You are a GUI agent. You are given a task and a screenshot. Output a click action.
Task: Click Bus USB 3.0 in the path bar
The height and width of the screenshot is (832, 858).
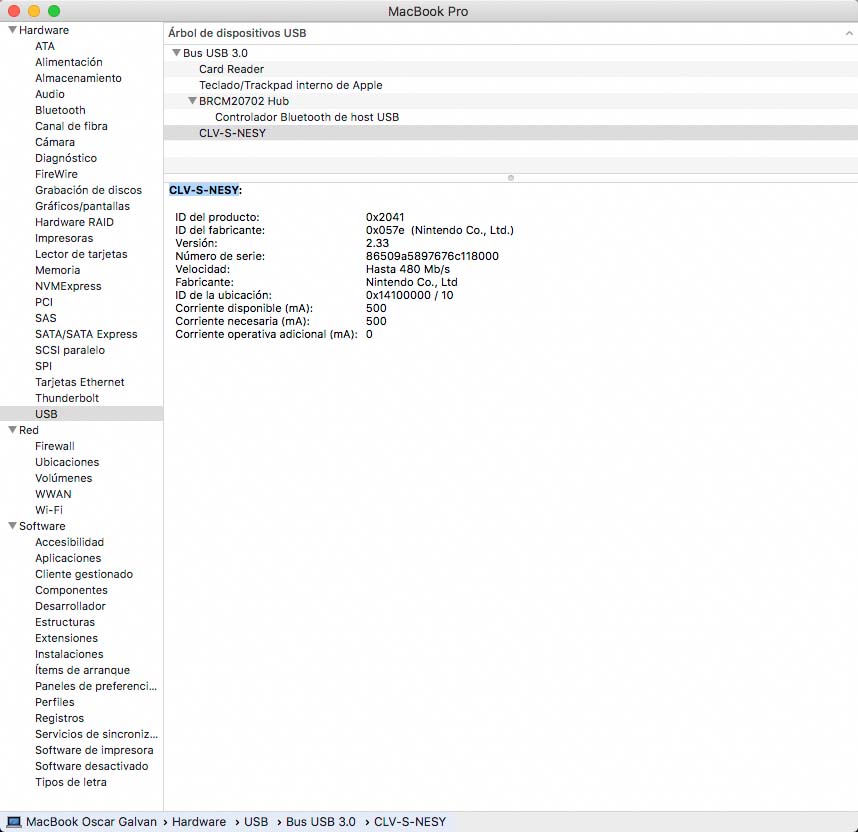pyautogui.click(x=320, y=822)
